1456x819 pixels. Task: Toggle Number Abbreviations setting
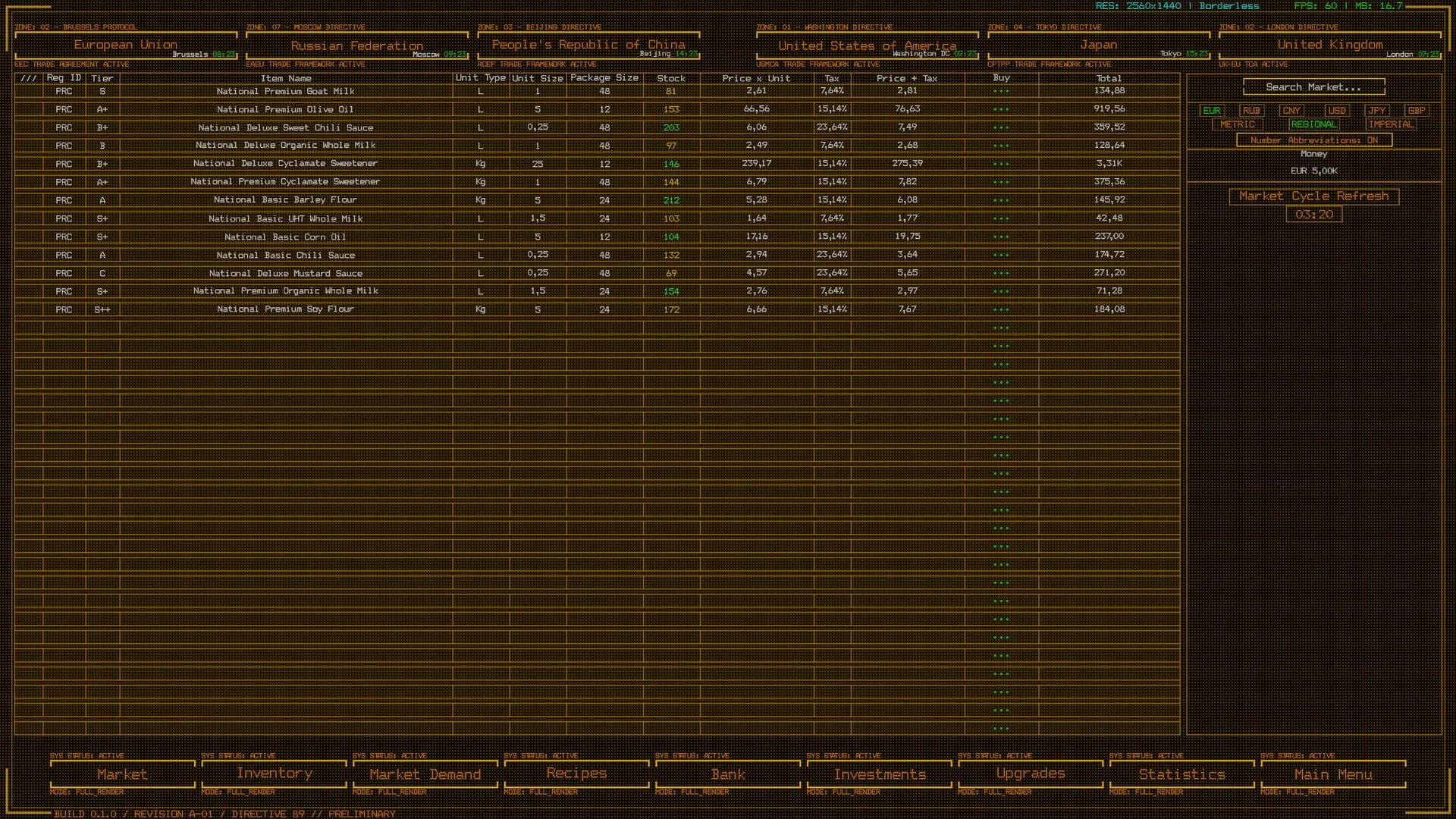click(x=1314, y=140)
